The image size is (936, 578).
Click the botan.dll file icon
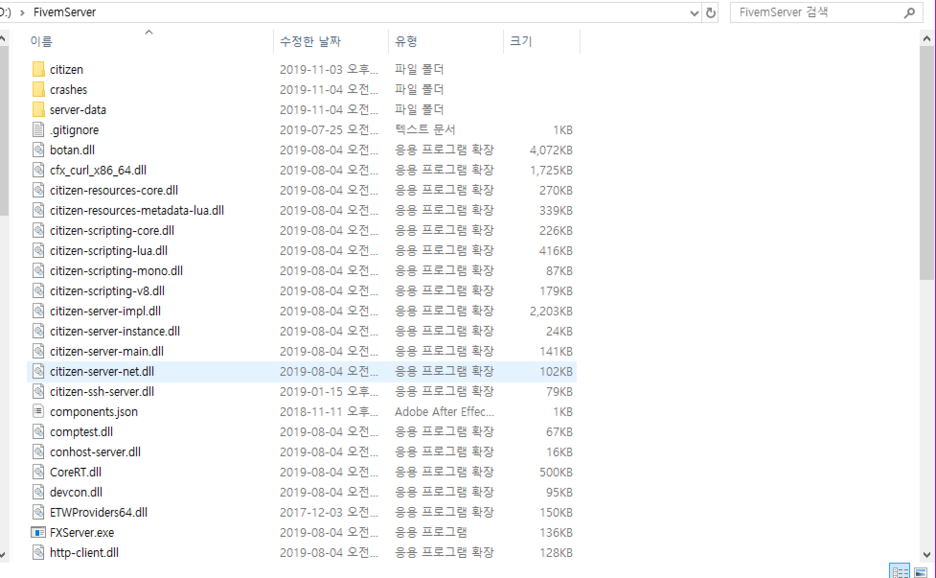[x=38, y=150]
